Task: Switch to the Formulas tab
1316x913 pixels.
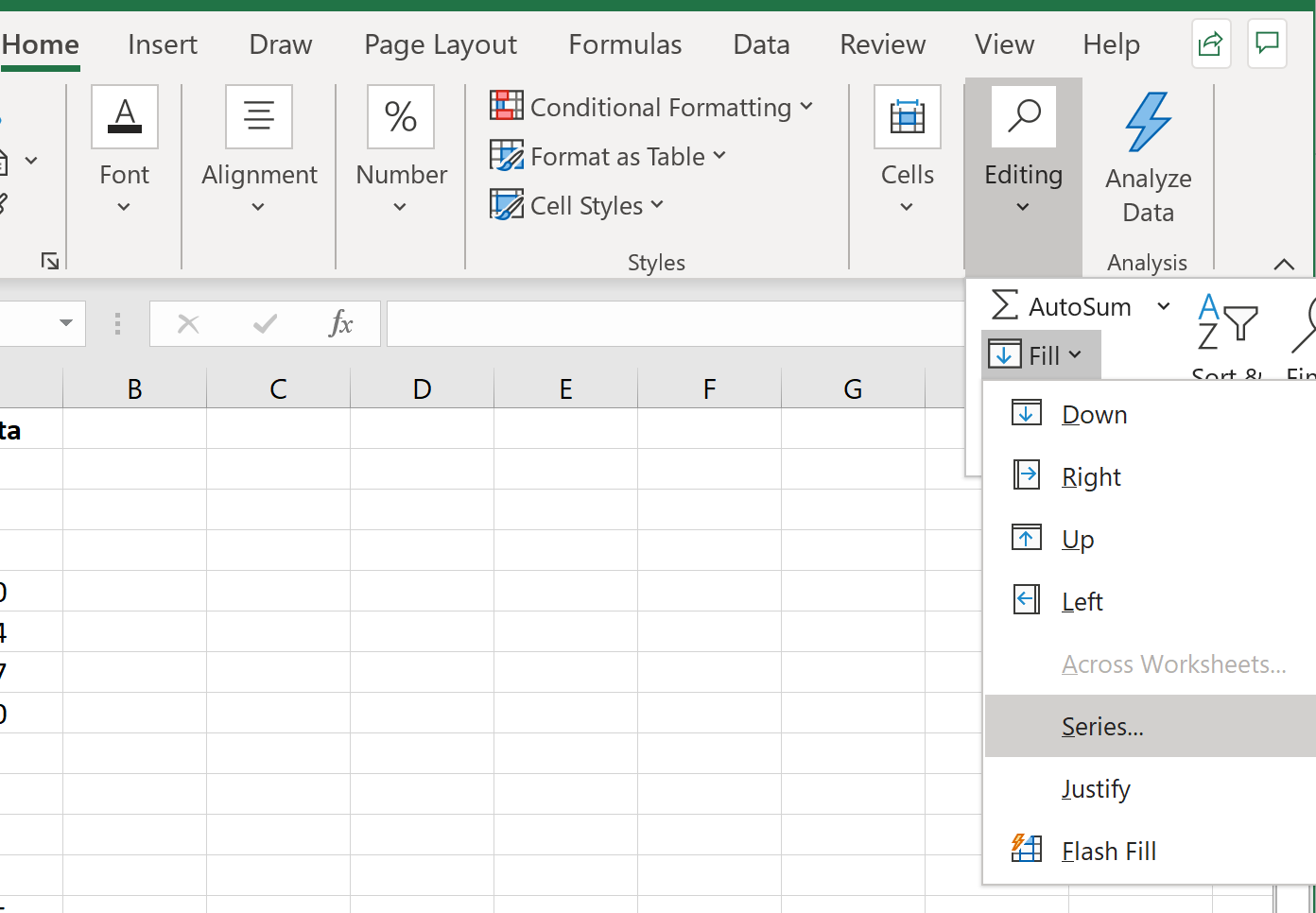Action: 625,44
